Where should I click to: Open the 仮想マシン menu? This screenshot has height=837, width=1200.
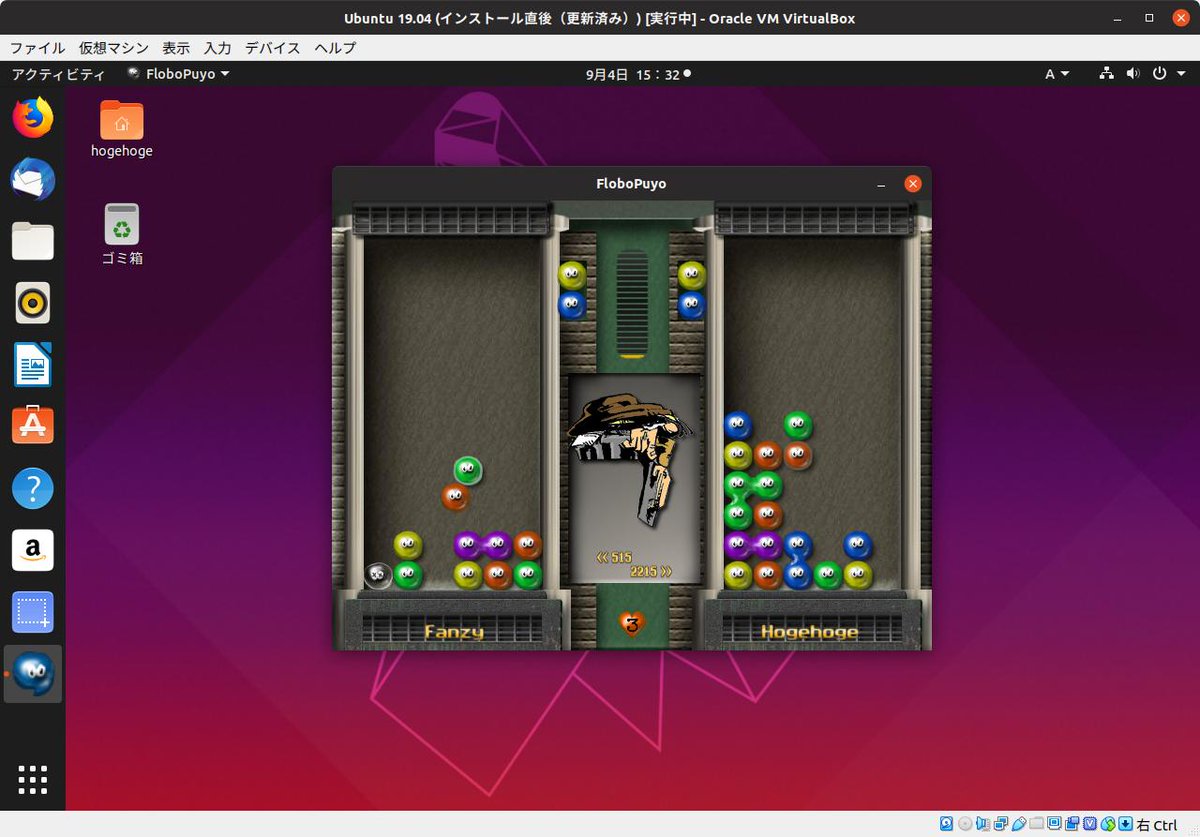coord(114,48)
